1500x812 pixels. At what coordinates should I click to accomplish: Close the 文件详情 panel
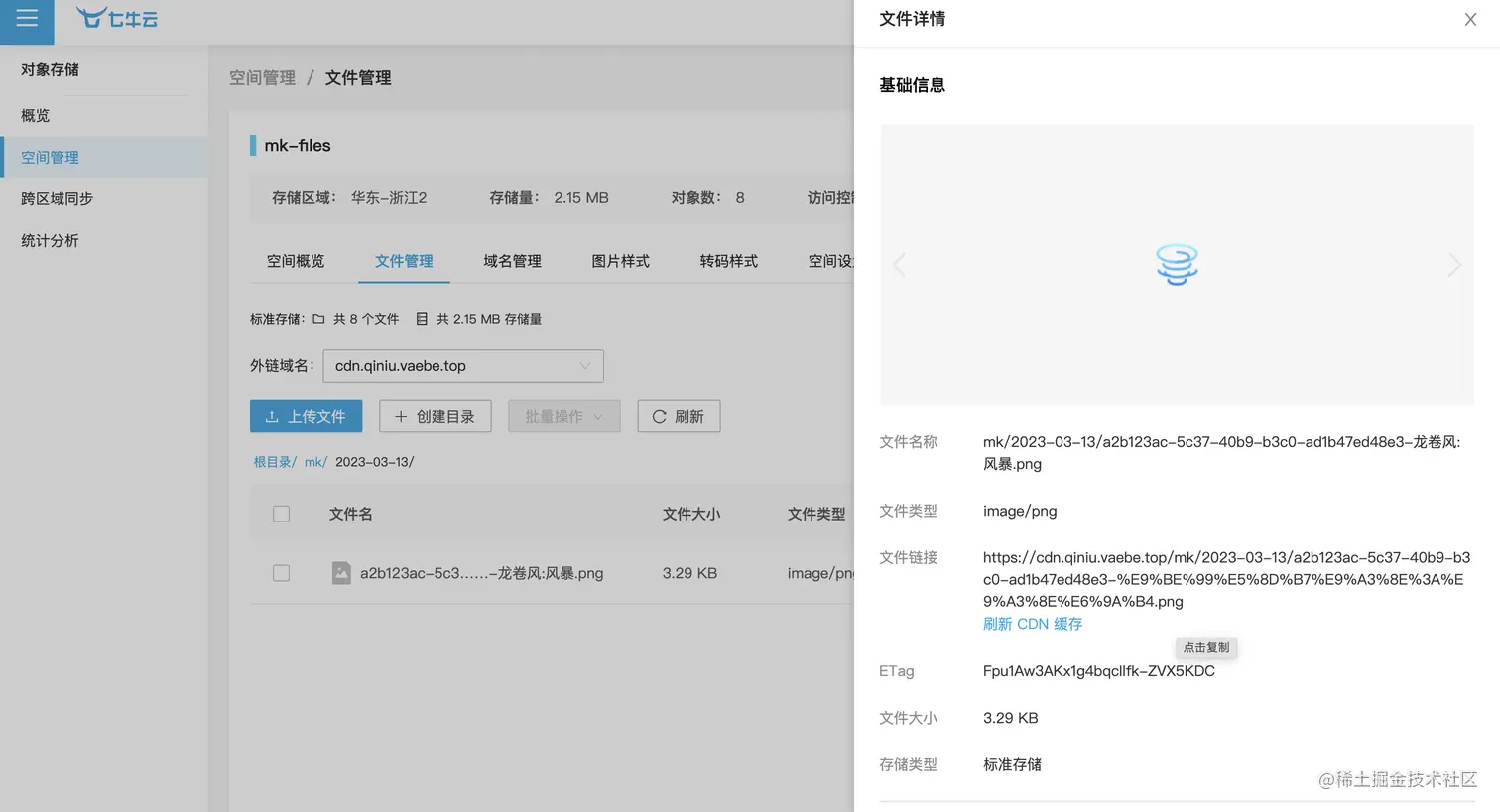tap(1470, 20)
